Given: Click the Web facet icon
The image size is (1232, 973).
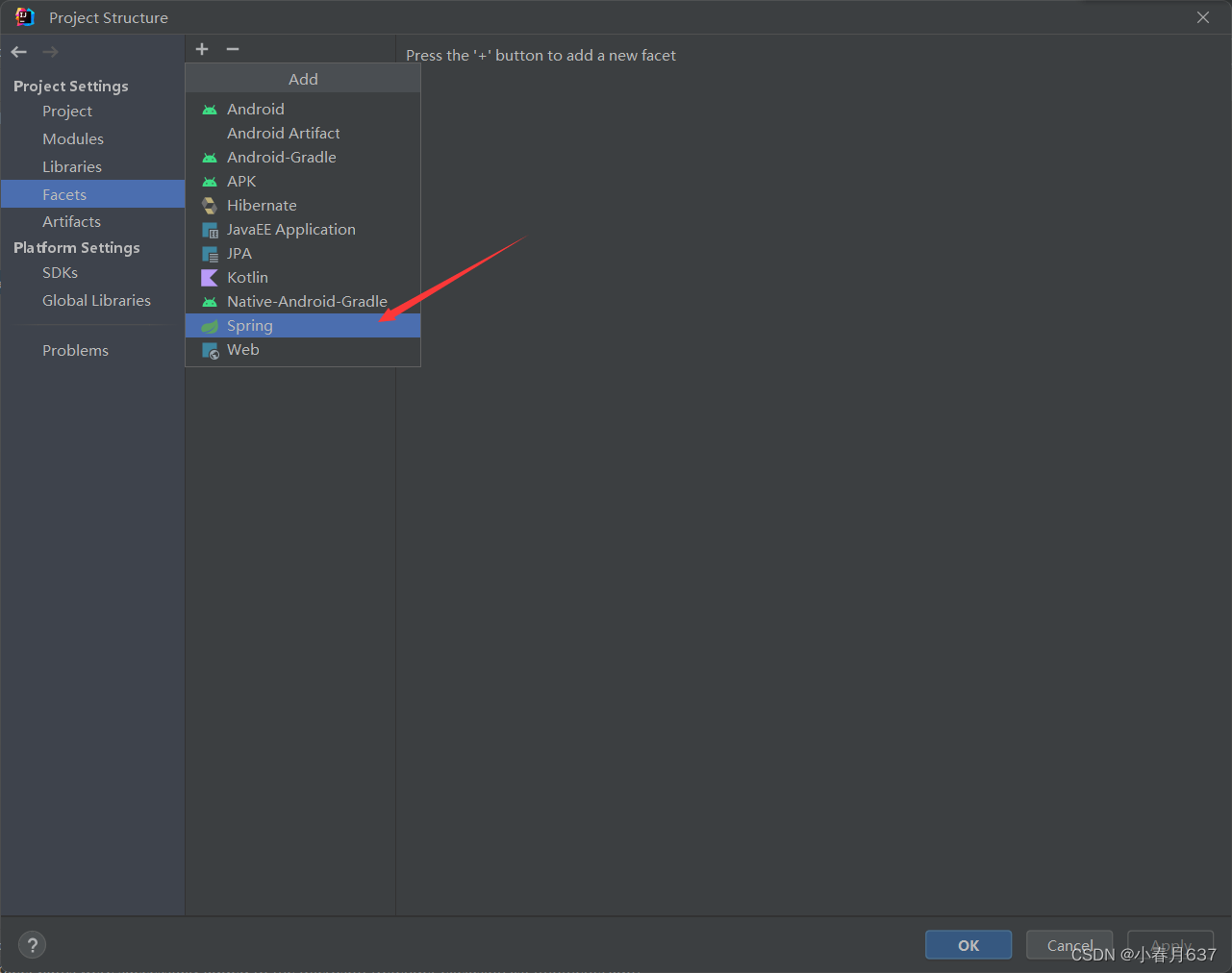Looking at the screenshot, I should point(210,350).
